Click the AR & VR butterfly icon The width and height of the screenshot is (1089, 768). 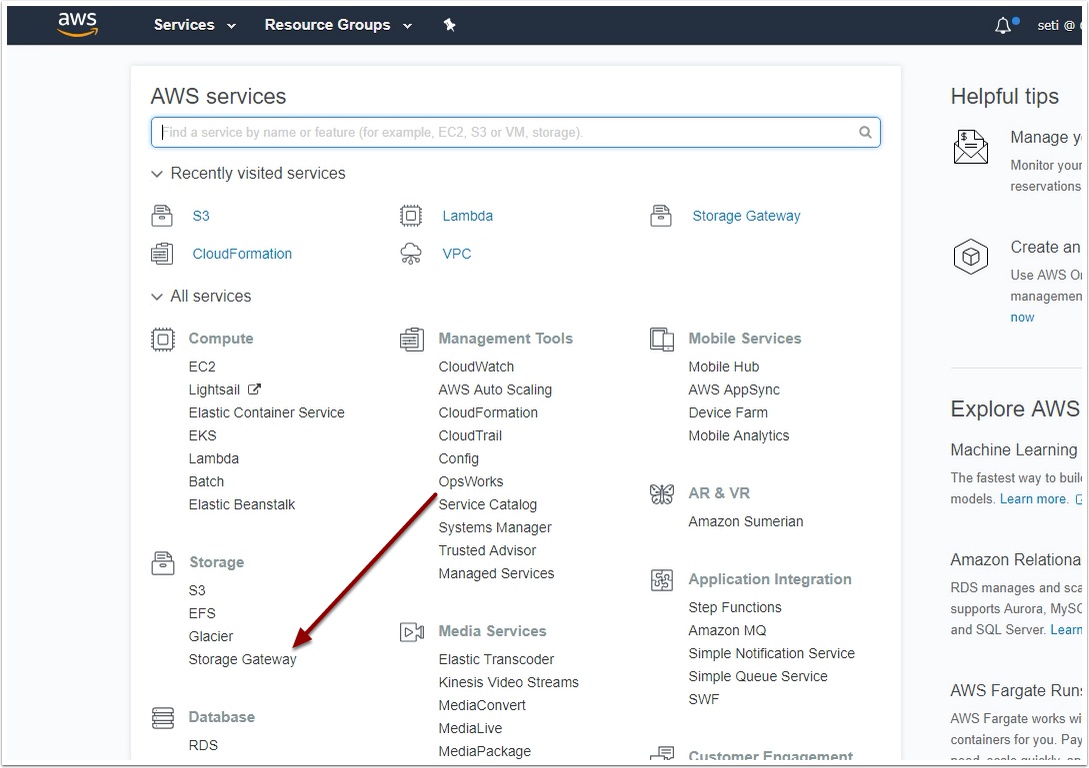(662, 494)
